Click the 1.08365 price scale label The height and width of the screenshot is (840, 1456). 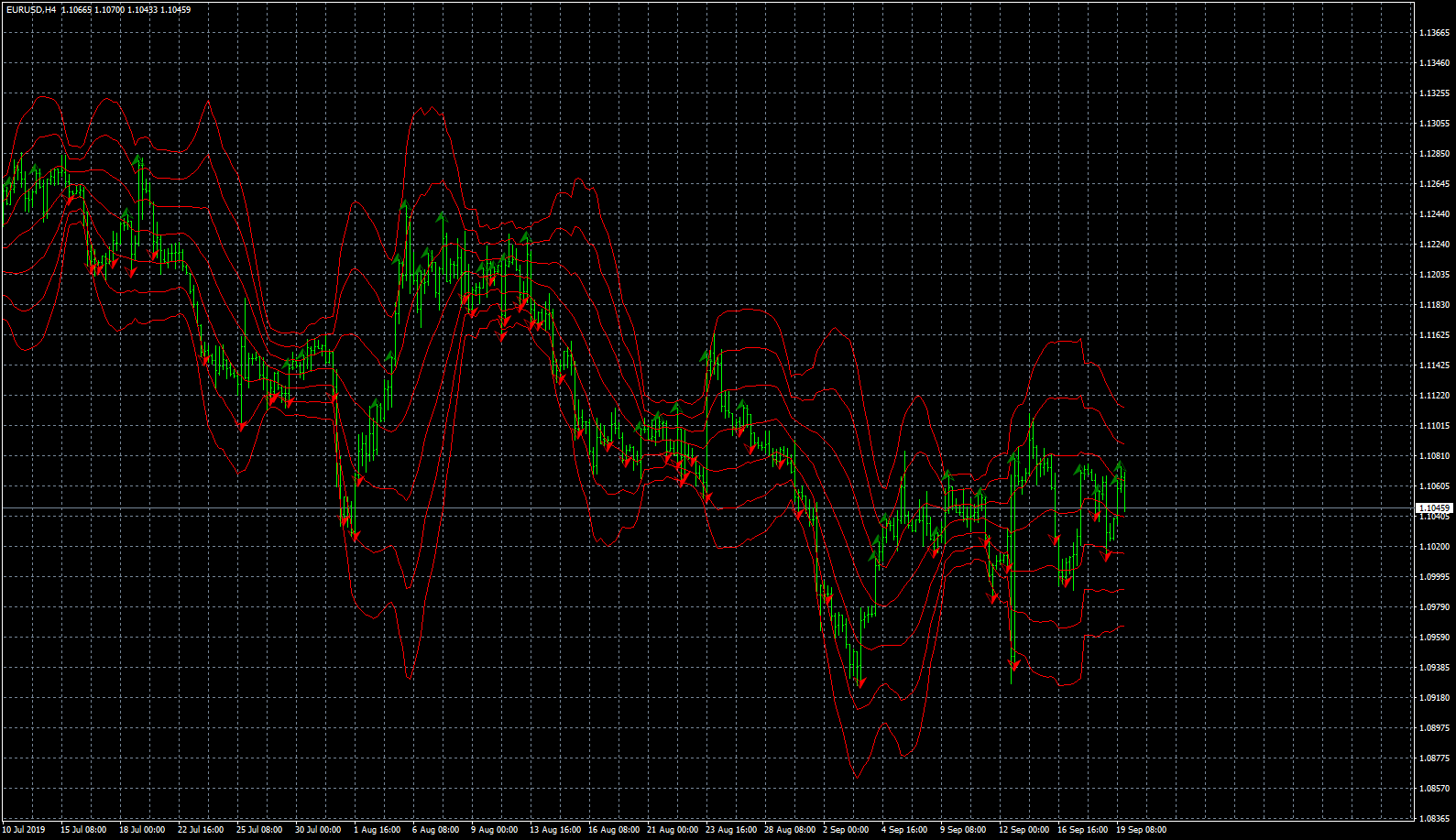(x=1434, y=819)
